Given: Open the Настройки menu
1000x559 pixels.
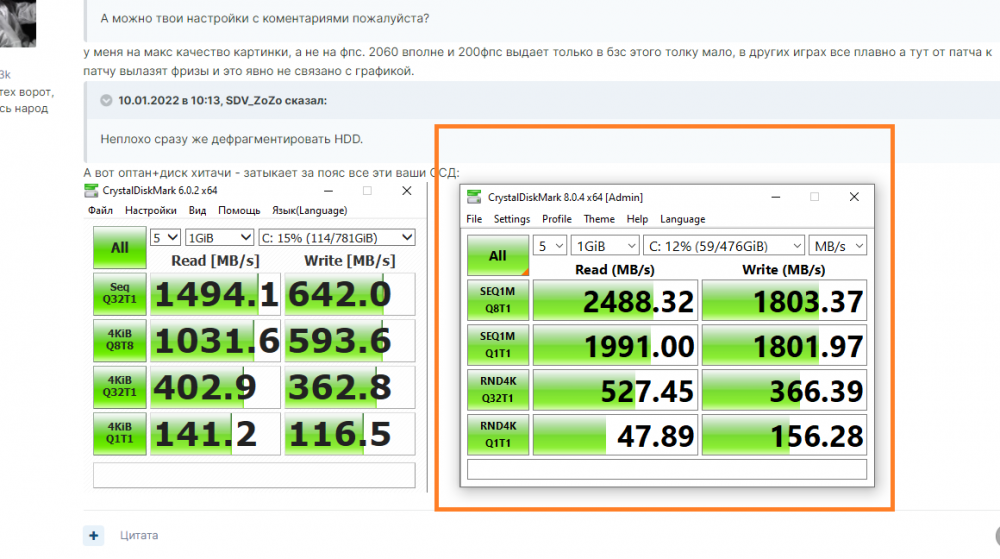Looking at the screenshot, I should (151, 210).
